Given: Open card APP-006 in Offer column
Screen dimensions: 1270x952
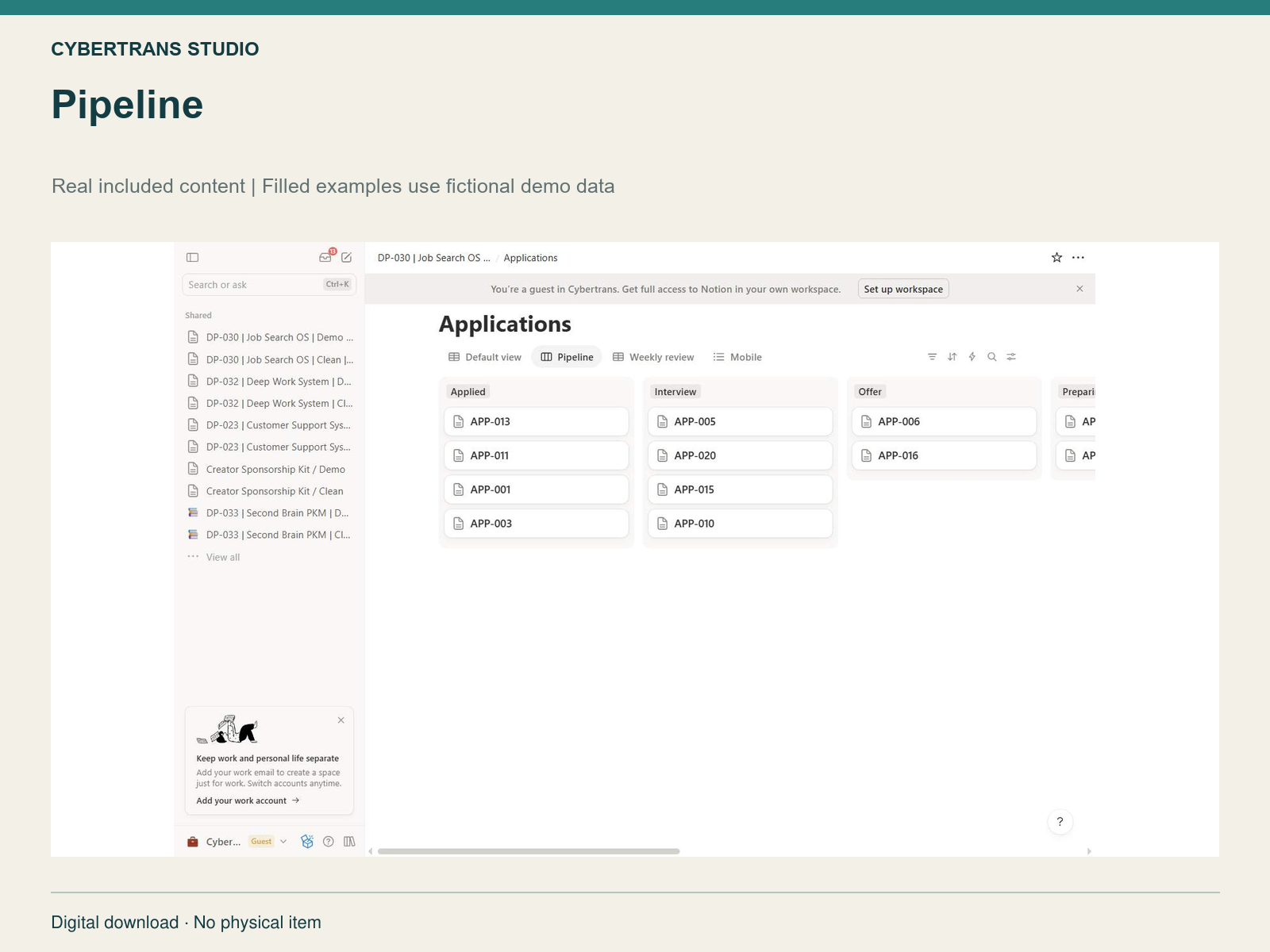Looking at the screenshot, I should (x=945, y=421).
